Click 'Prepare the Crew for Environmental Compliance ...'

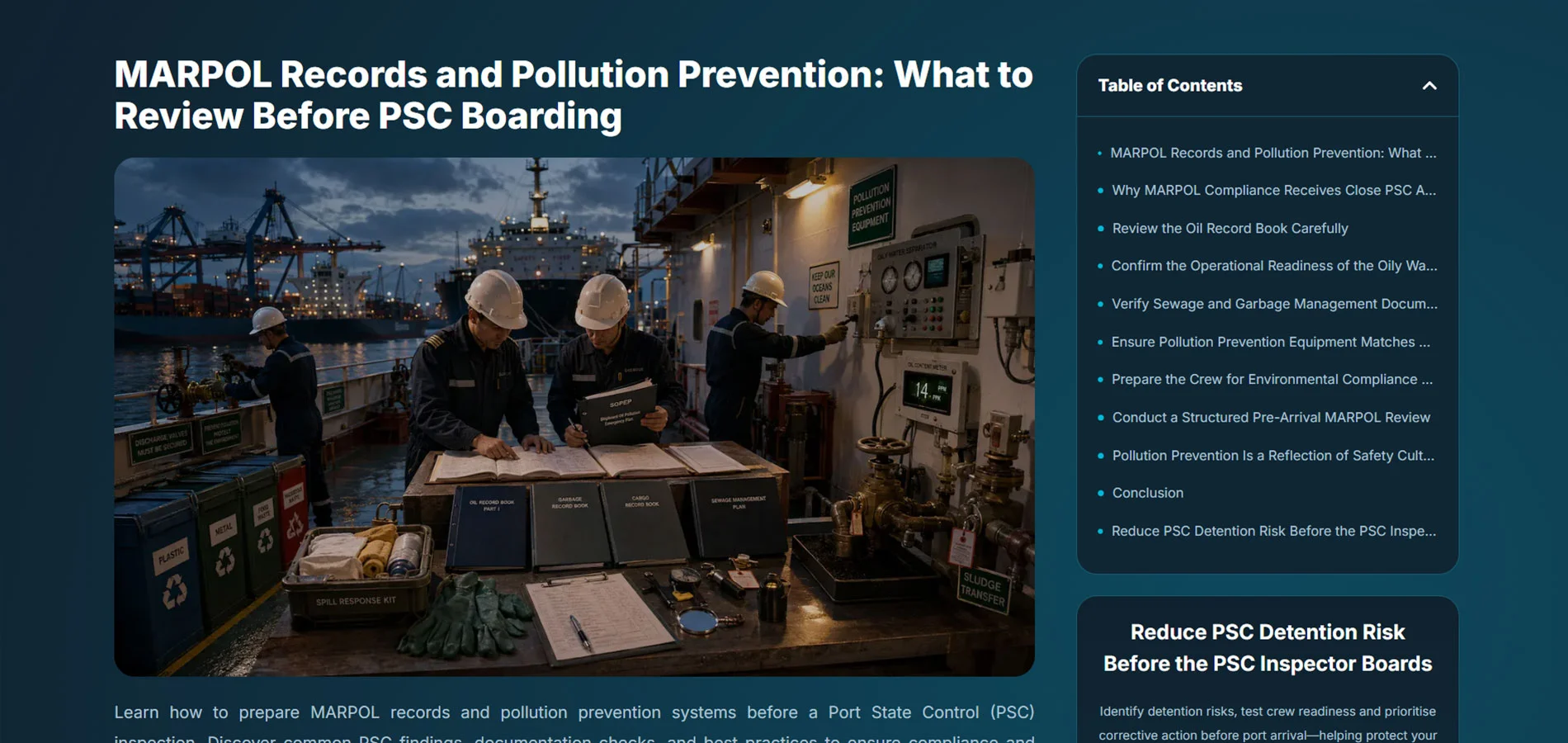pyautogui.click(x=1272, y=379)
